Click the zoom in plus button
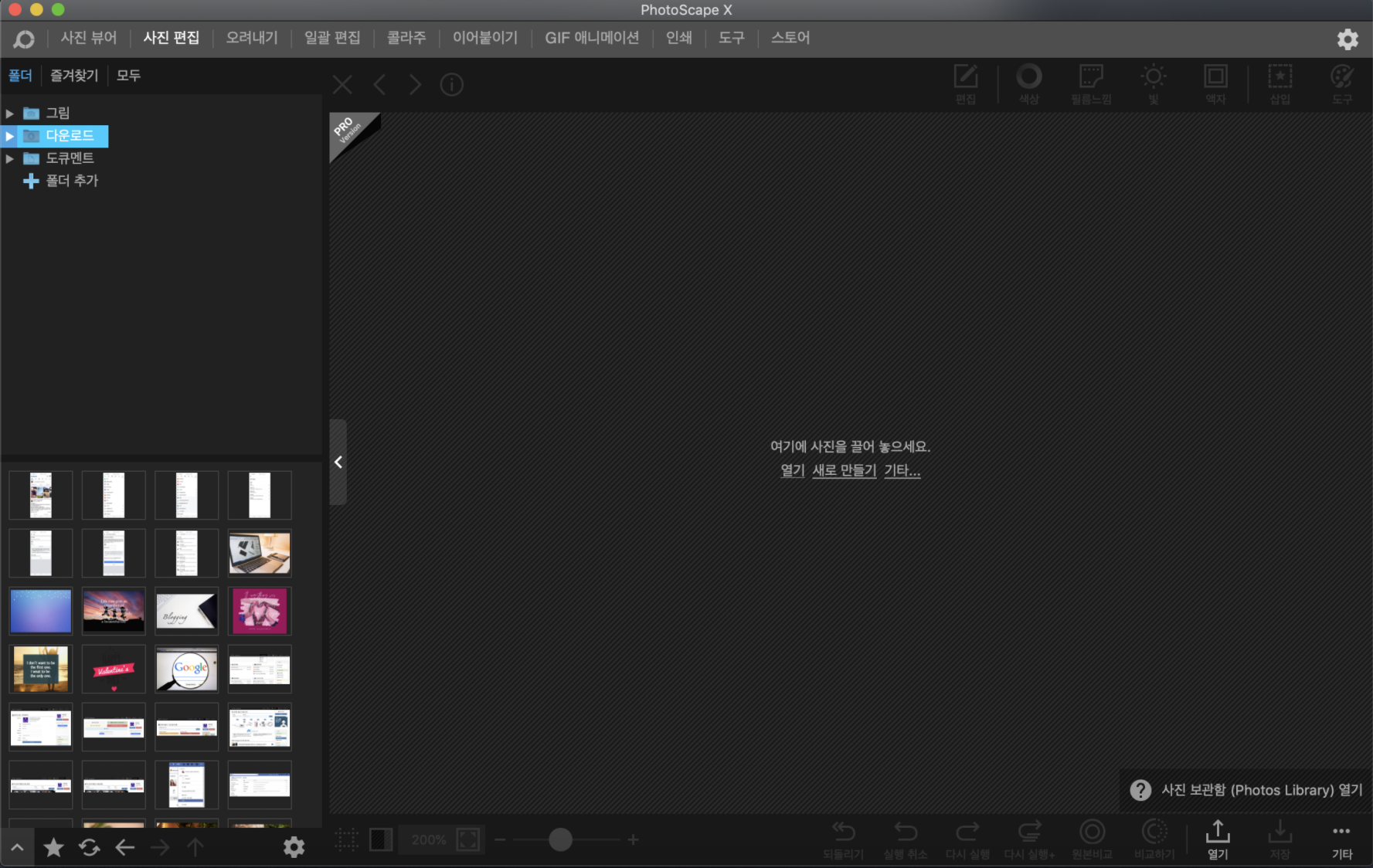Viewport: 1373px width, 868px height. [633, 839]
